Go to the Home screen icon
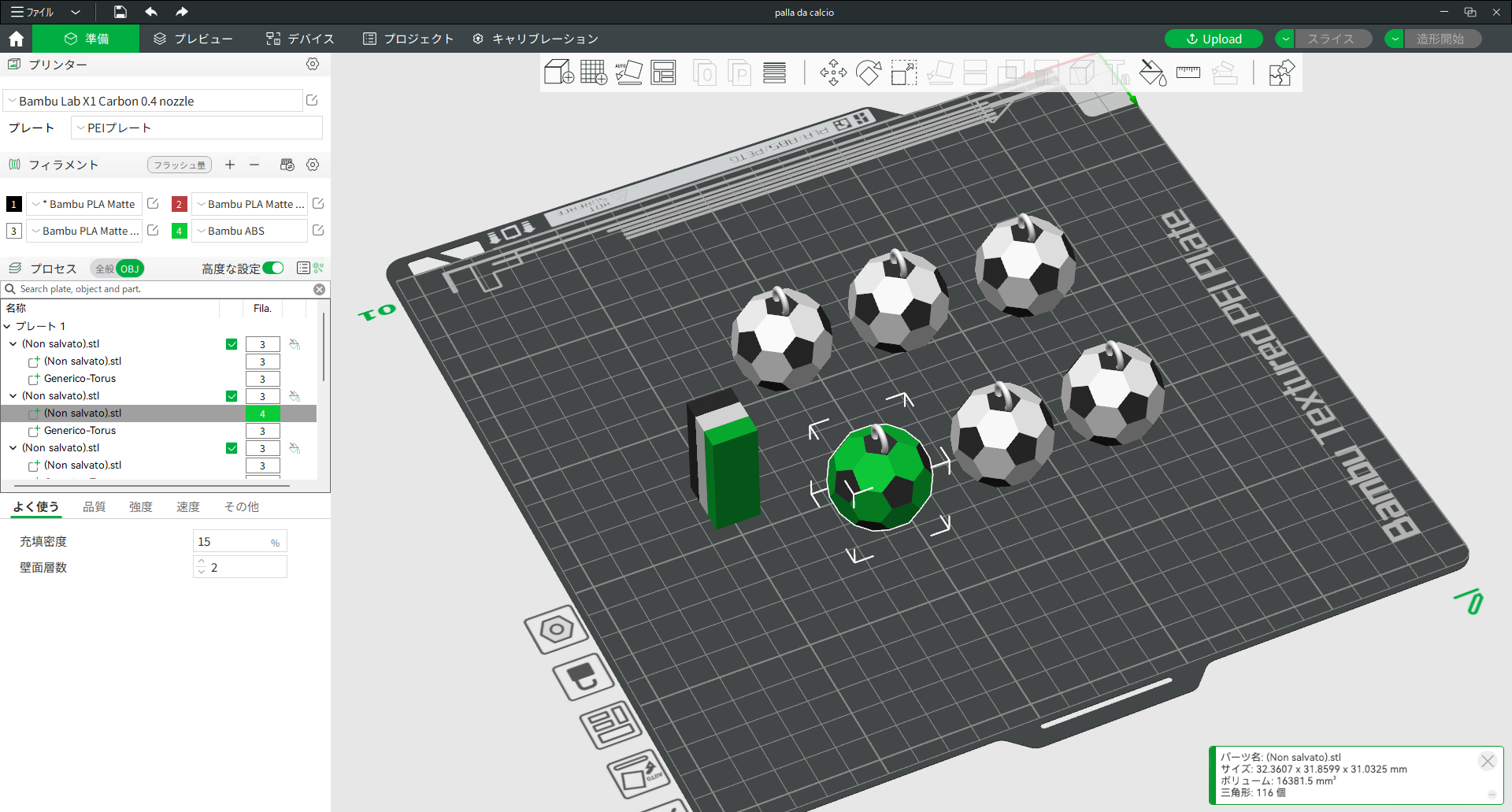Screen dimensions: 1512x812 [16, 39]
